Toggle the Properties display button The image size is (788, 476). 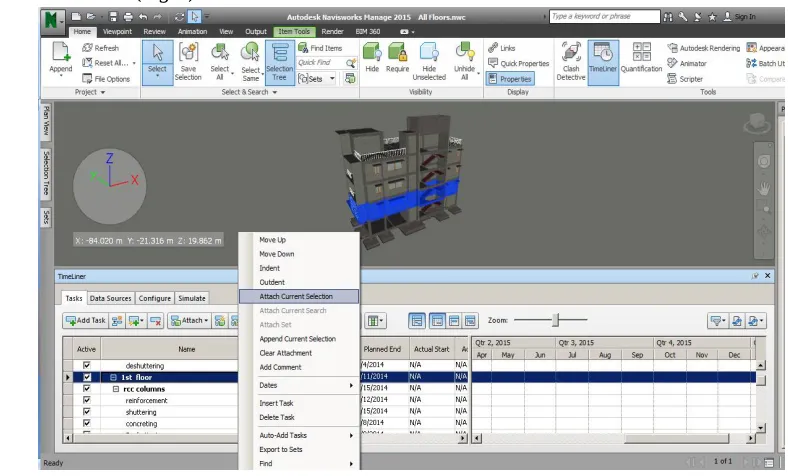(x=510, y=79)
